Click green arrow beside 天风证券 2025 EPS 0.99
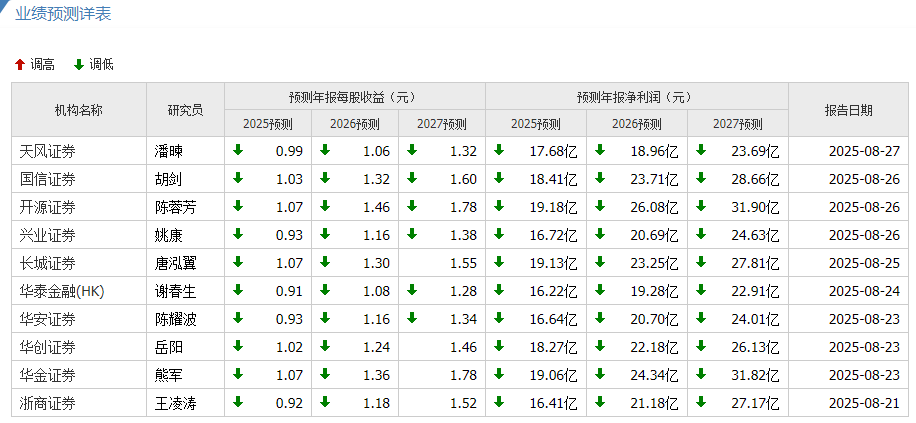This screenshot has width=916, height=423. (x=238, y=150)
